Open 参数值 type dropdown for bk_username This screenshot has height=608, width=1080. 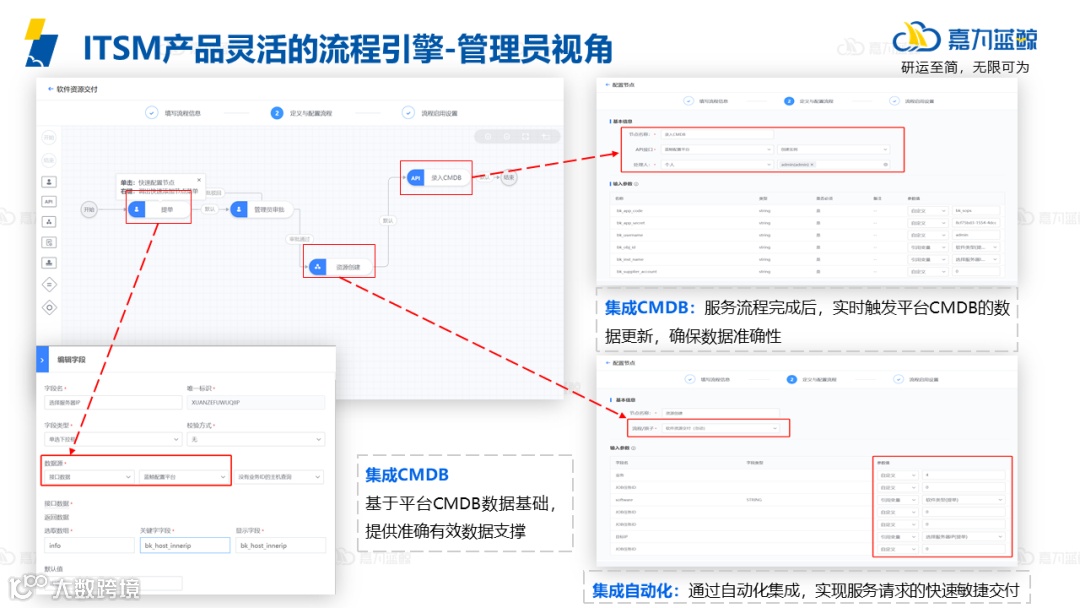(928, 235)
